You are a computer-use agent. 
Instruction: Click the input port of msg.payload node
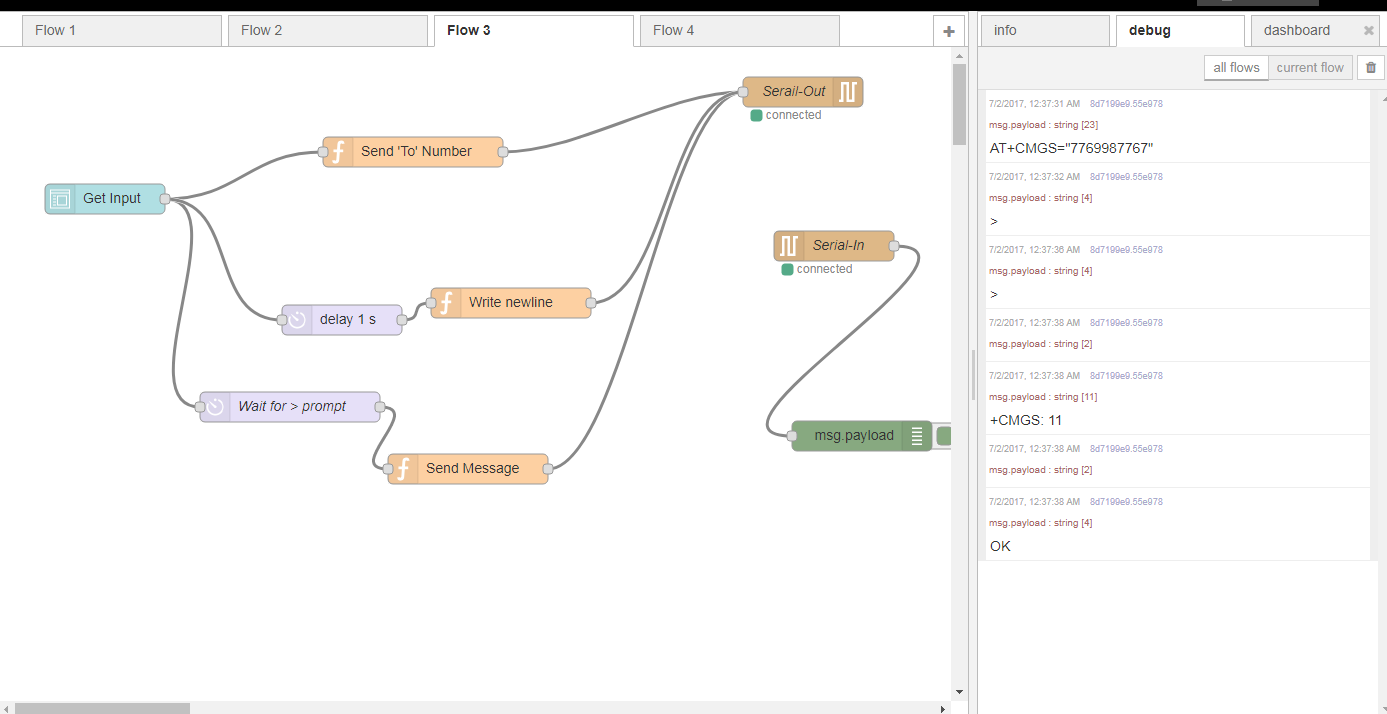792,436
